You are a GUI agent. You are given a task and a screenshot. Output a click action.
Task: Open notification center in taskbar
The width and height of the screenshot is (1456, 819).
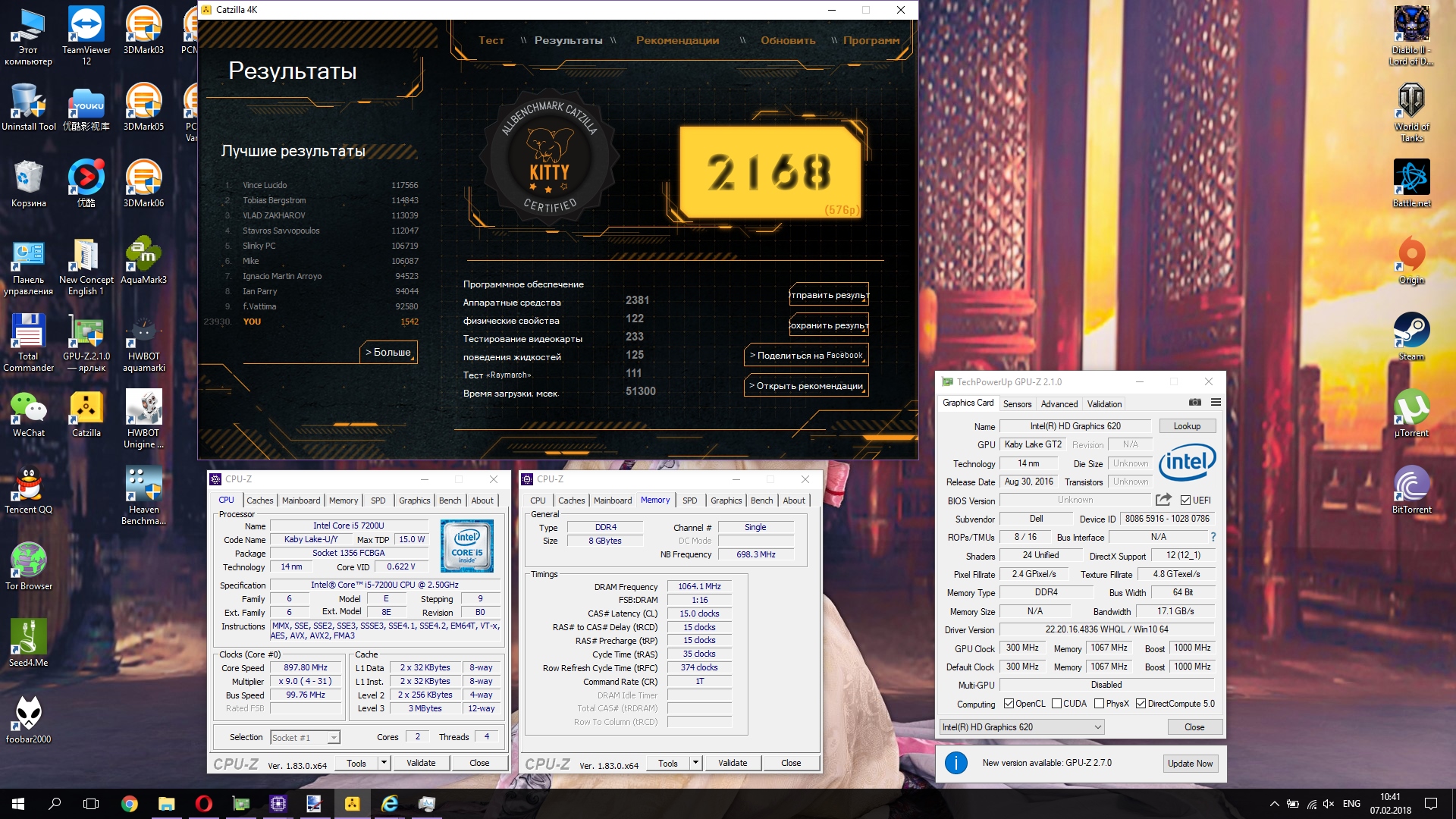point(1431,804)
